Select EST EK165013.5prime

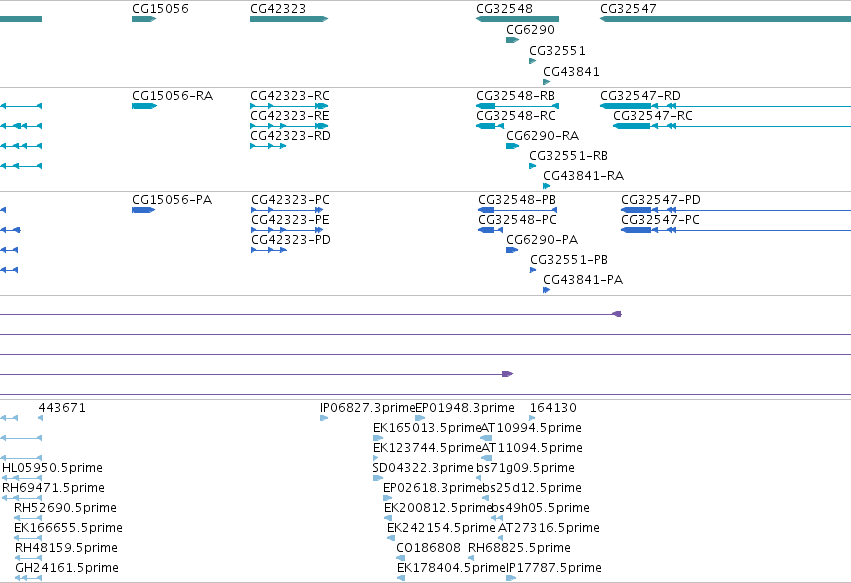pyautogui.click(x=427, y=428)
